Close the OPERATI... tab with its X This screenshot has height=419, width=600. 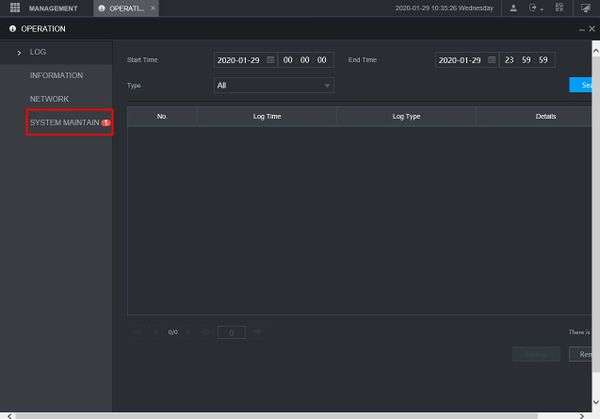[153, 8]
